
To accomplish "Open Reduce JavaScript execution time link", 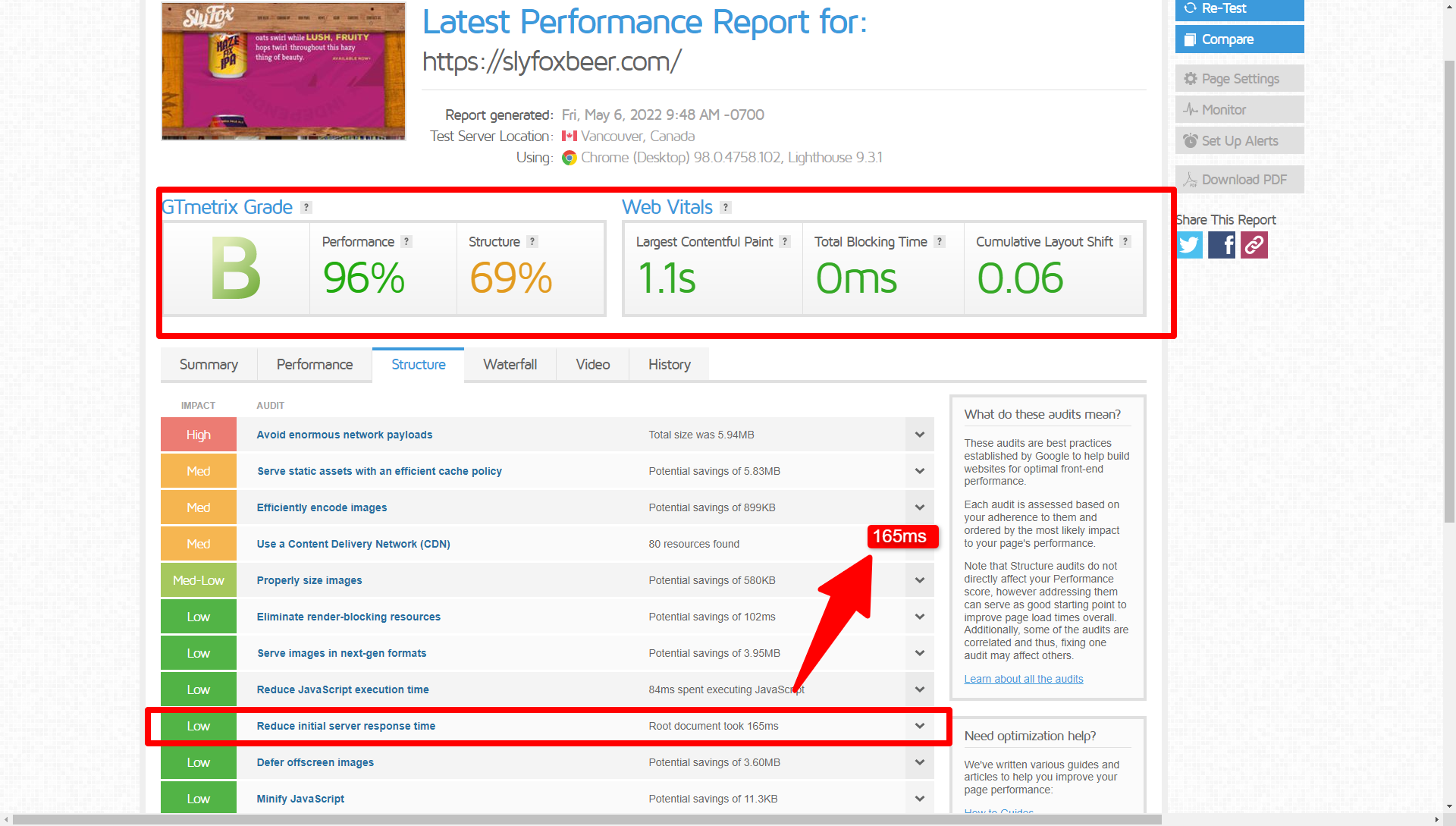I will [x=343, y=689].
